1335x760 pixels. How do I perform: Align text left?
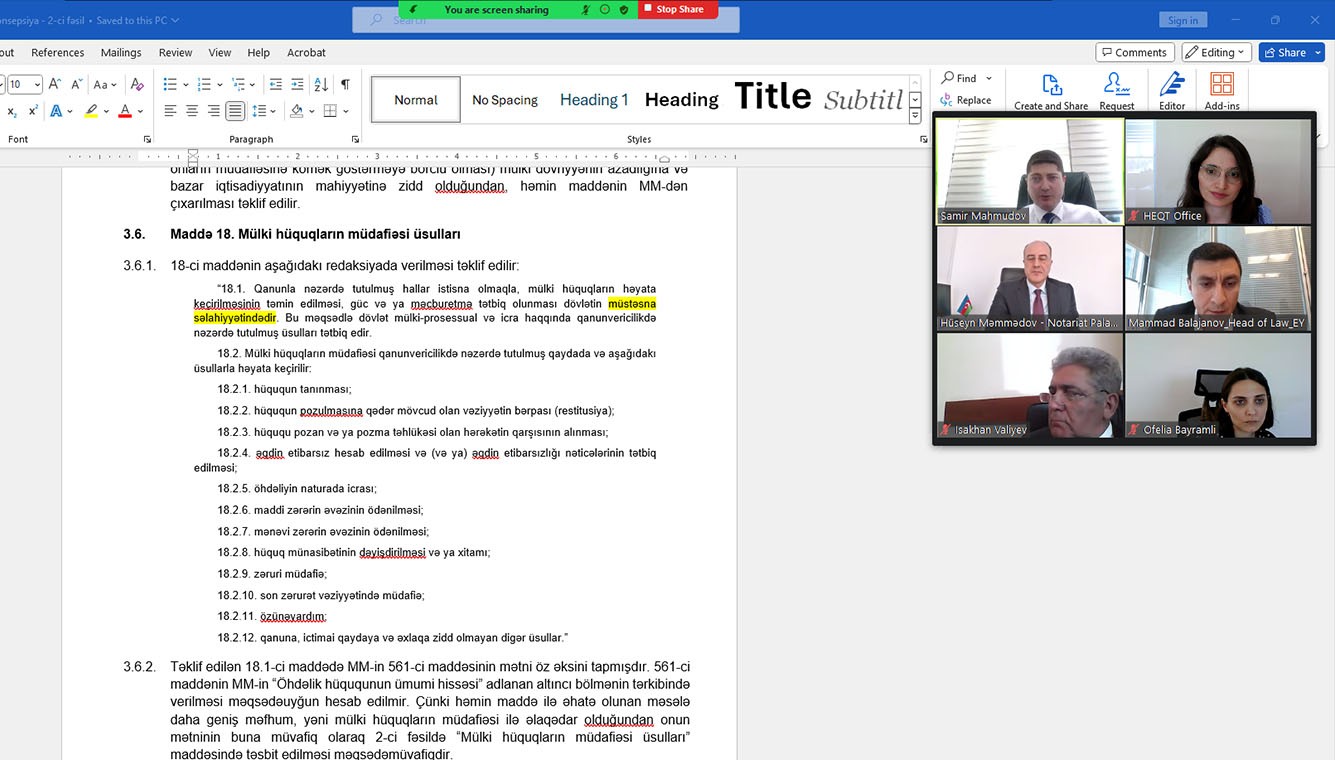(x=170, y=111)
